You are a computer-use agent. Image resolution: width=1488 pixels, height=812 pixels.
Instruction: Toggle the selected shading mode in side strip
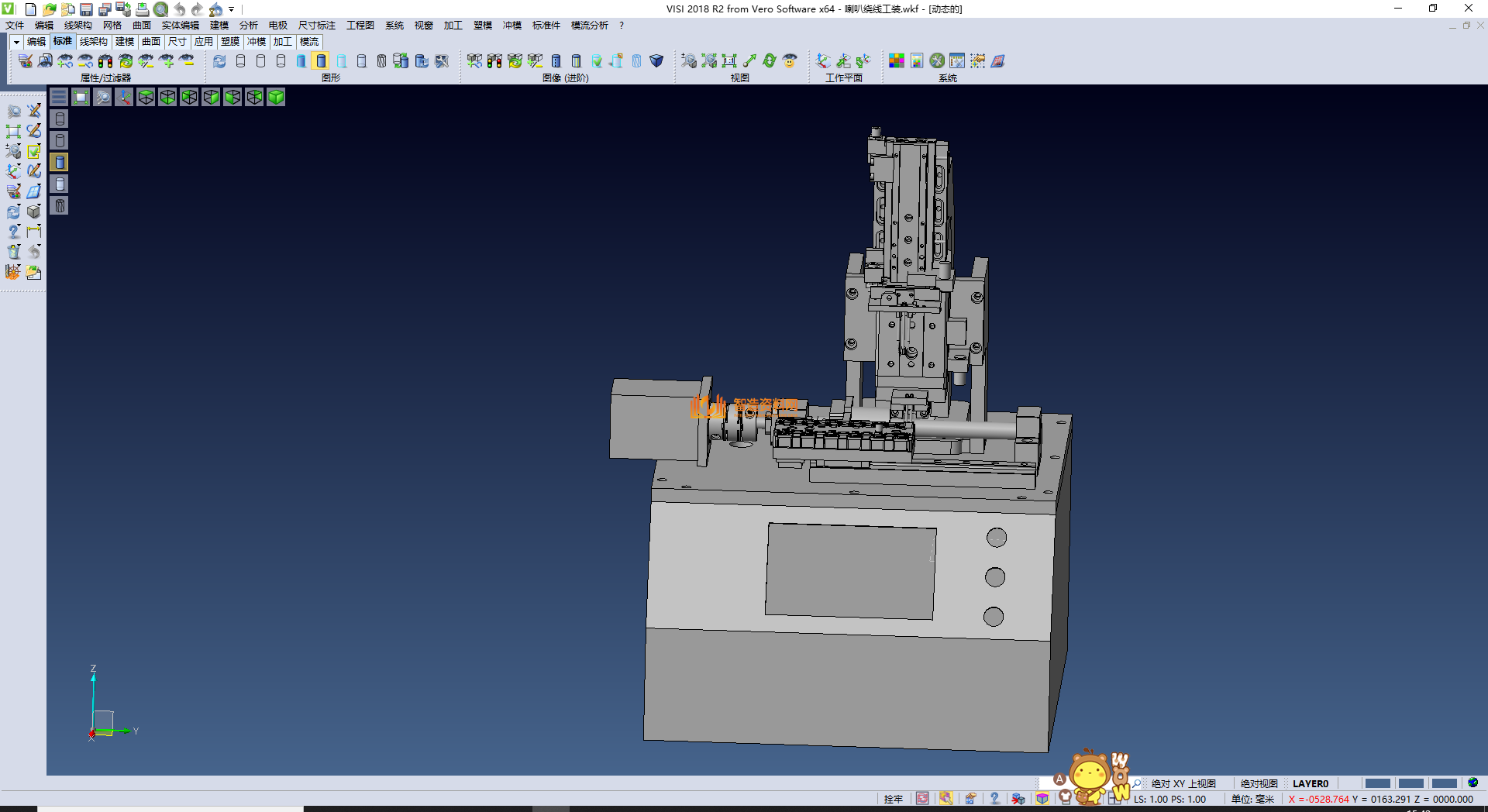point(60,162)
